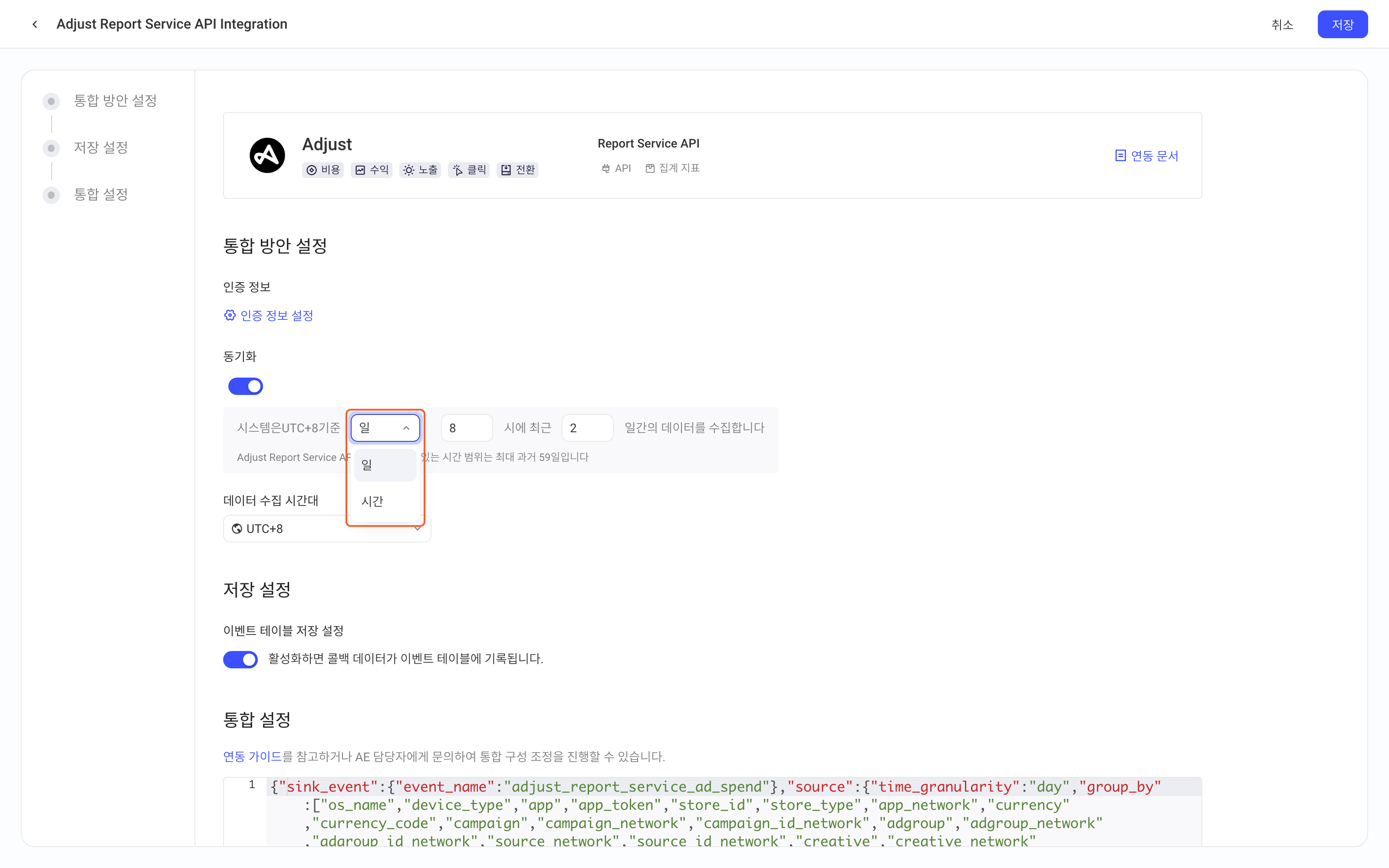Open the 연동 가이드 link
This screenshot has height=868, width=1389.
(253, 756)
